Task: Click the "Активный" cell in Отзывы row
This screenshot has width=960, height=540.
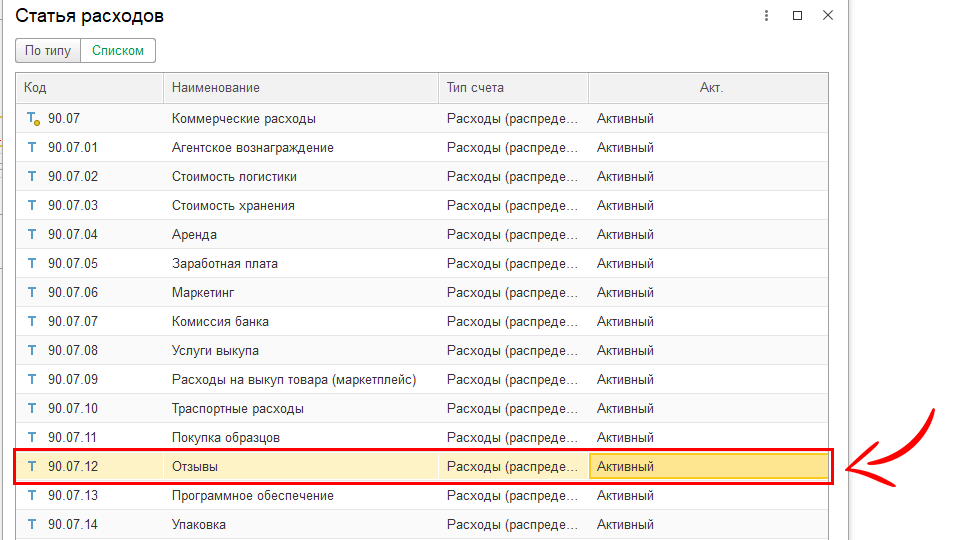Action: (x=708, y=467)
